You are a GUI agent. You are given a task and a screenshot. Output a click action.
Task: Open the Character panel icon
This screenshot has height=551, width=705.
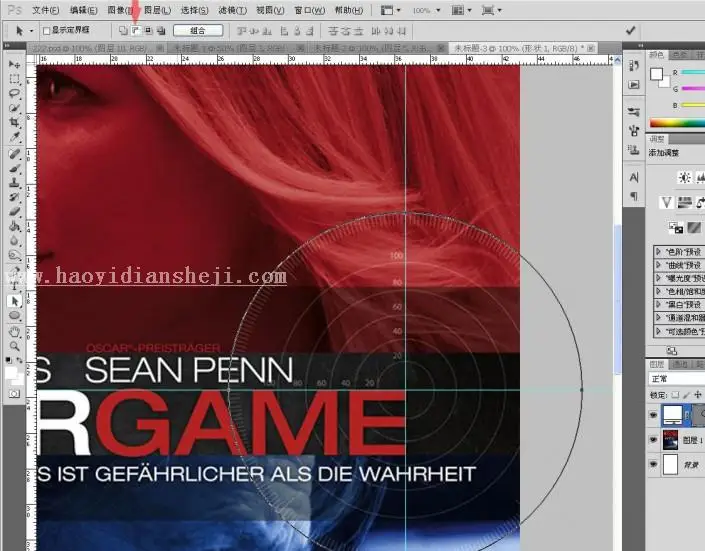pyautogui.click(x=634, y=178)
